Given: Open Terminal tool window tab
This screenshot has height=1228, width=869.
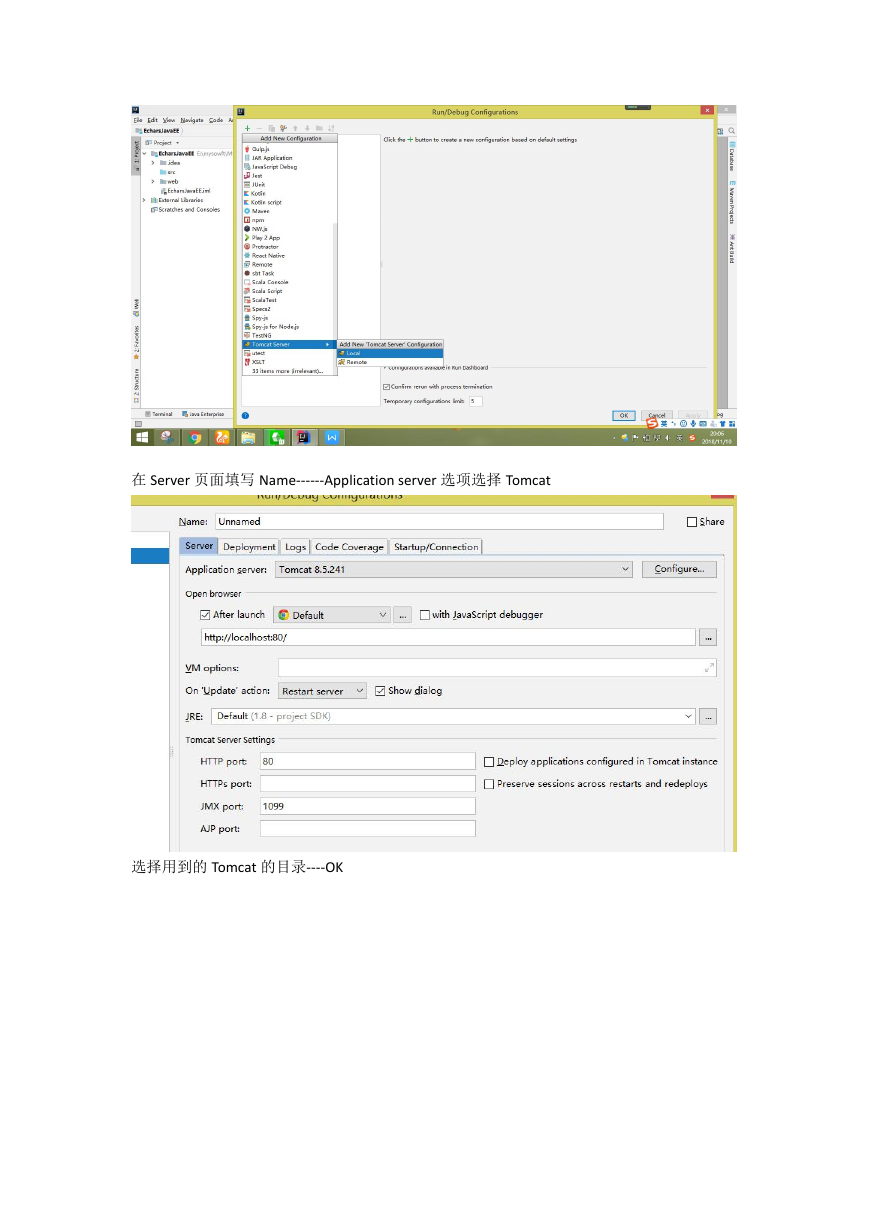Looking at the screenshot, I should pyautogui.click(x=159, y=414).
